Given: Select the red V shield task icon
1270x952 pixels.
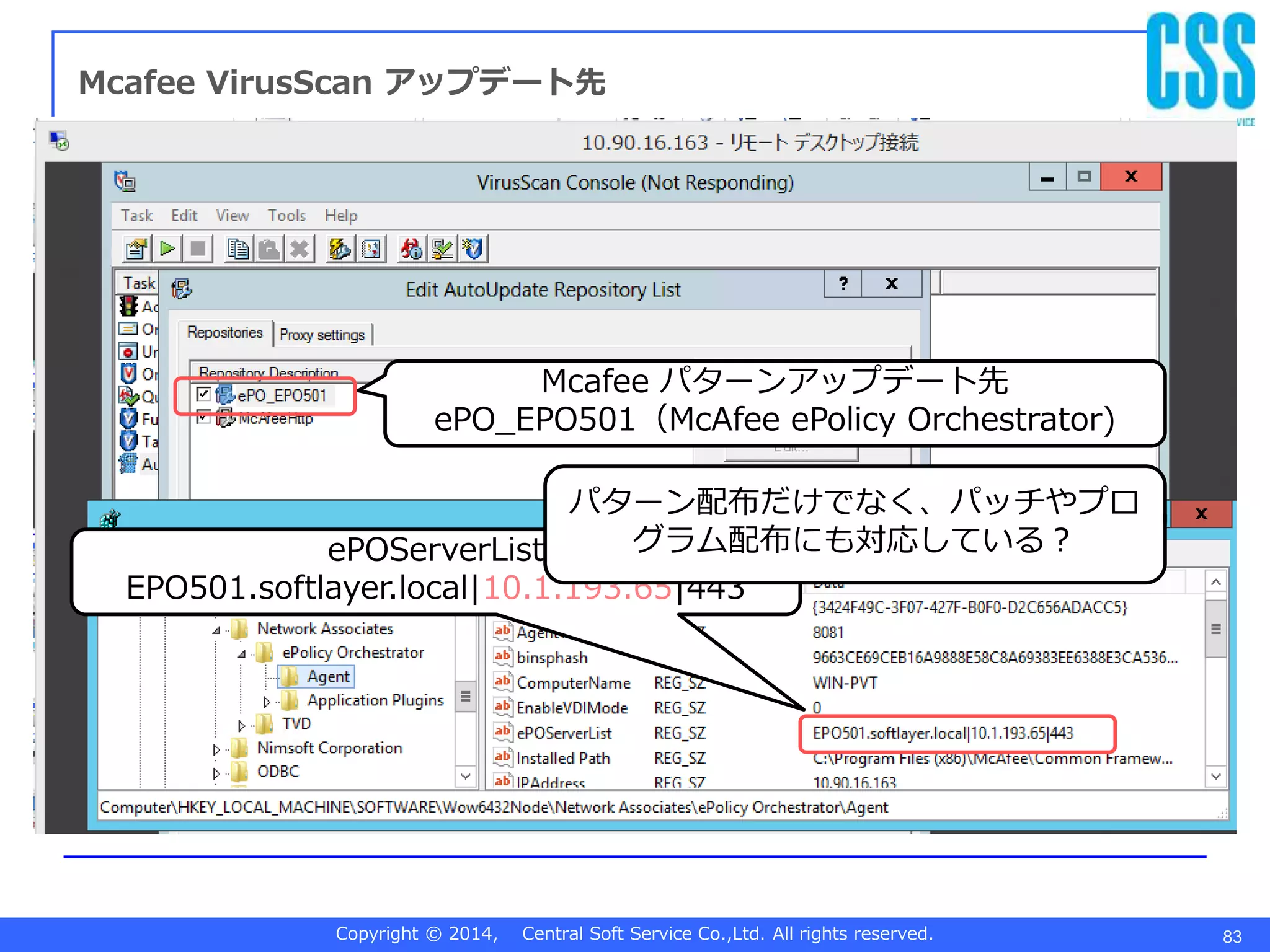Looking at the screenshot, I should point(128,374).
